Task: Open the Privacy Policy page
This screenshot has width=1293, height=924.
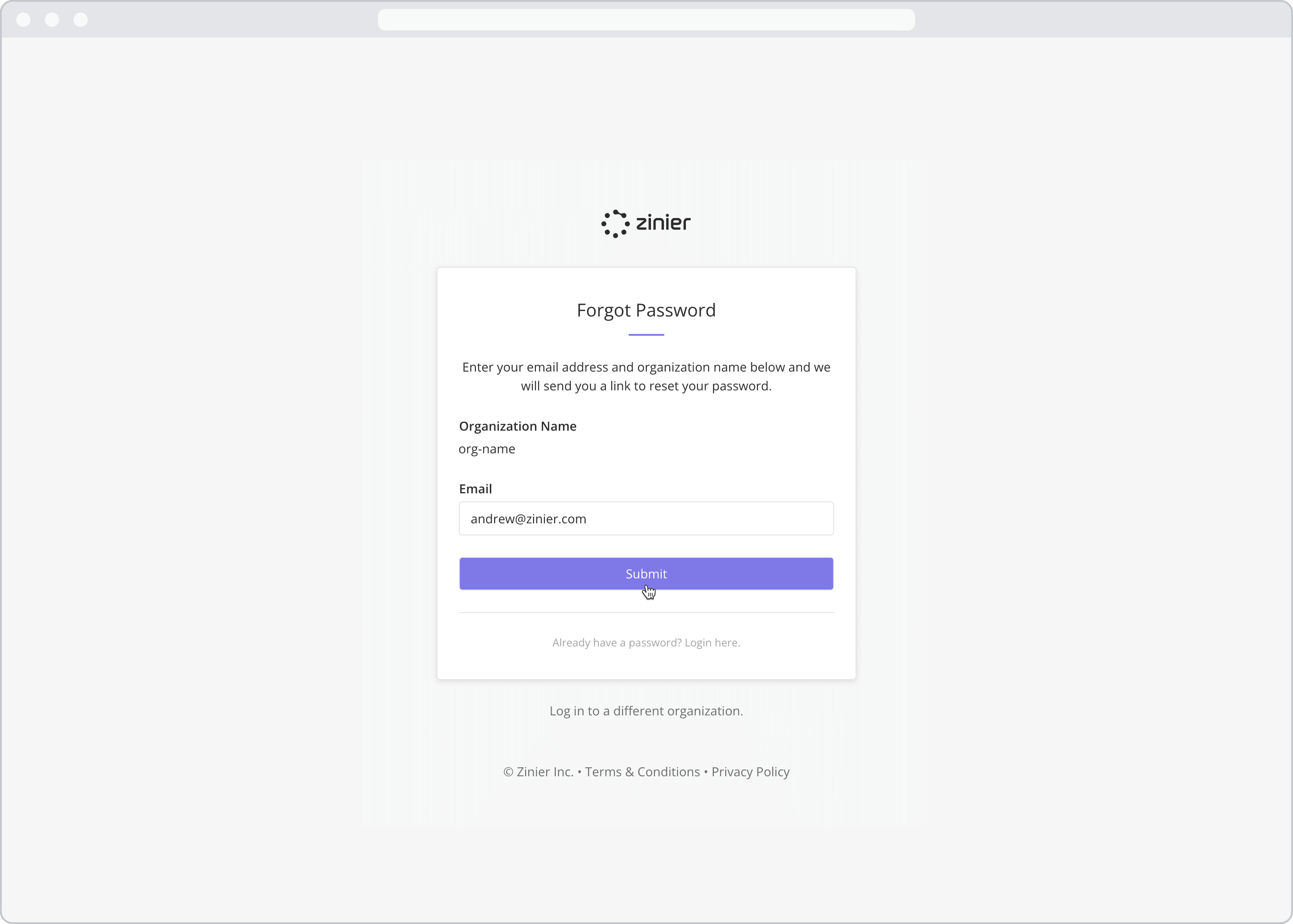Action: [750, 771]
